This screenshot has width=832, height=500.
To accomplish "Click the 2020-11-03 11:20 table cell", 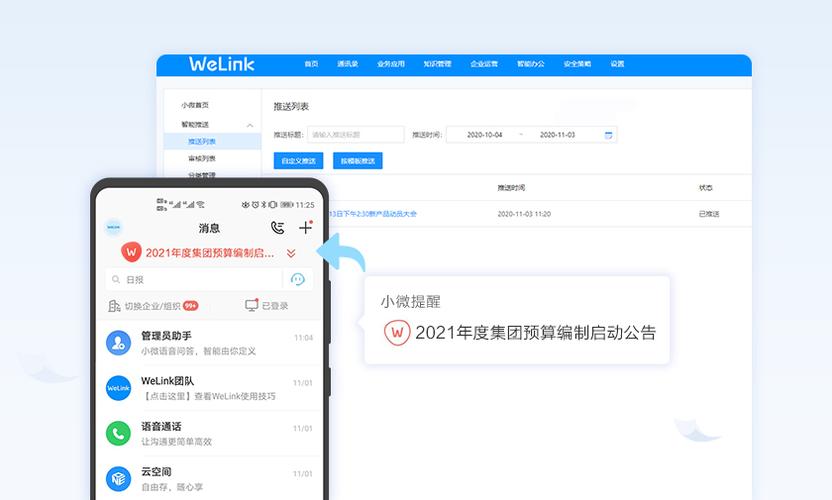I will coord(524,214).
